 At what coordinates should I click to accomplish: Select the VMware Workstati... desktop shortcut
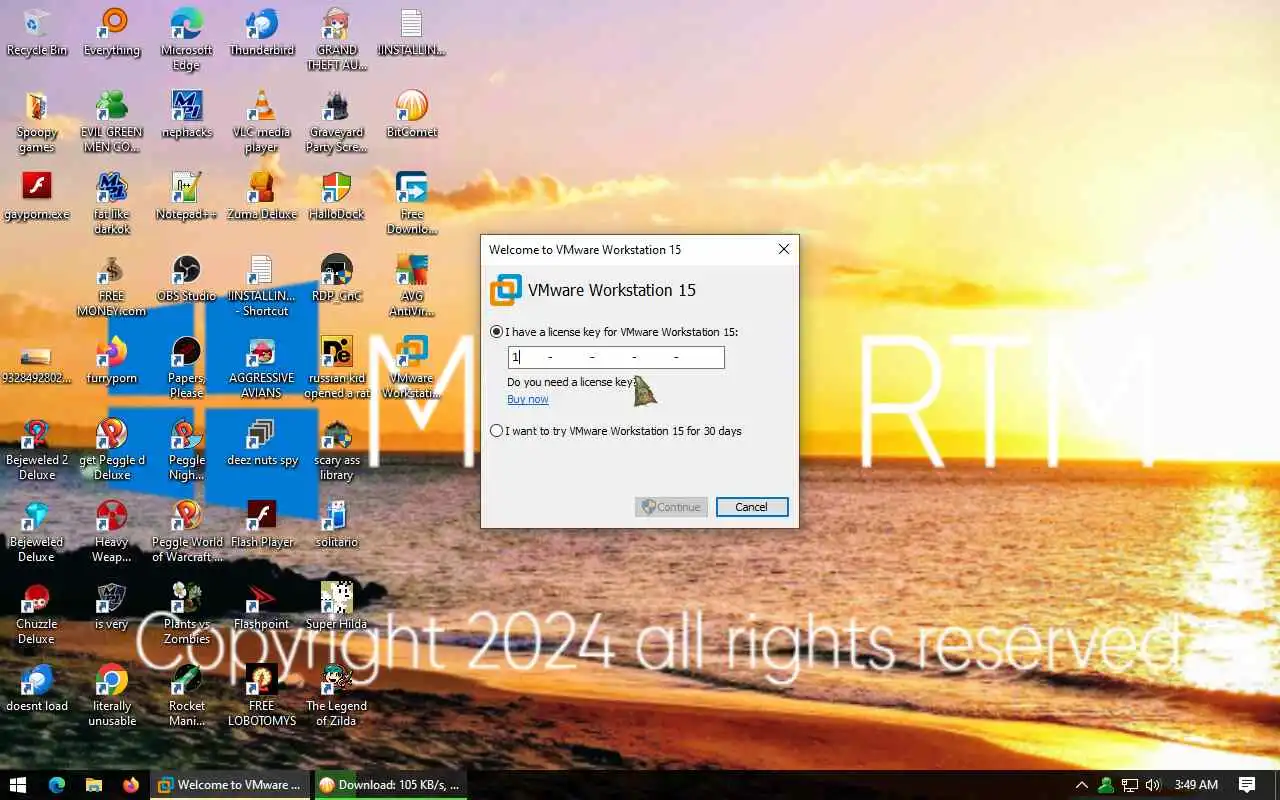(412, 367)
